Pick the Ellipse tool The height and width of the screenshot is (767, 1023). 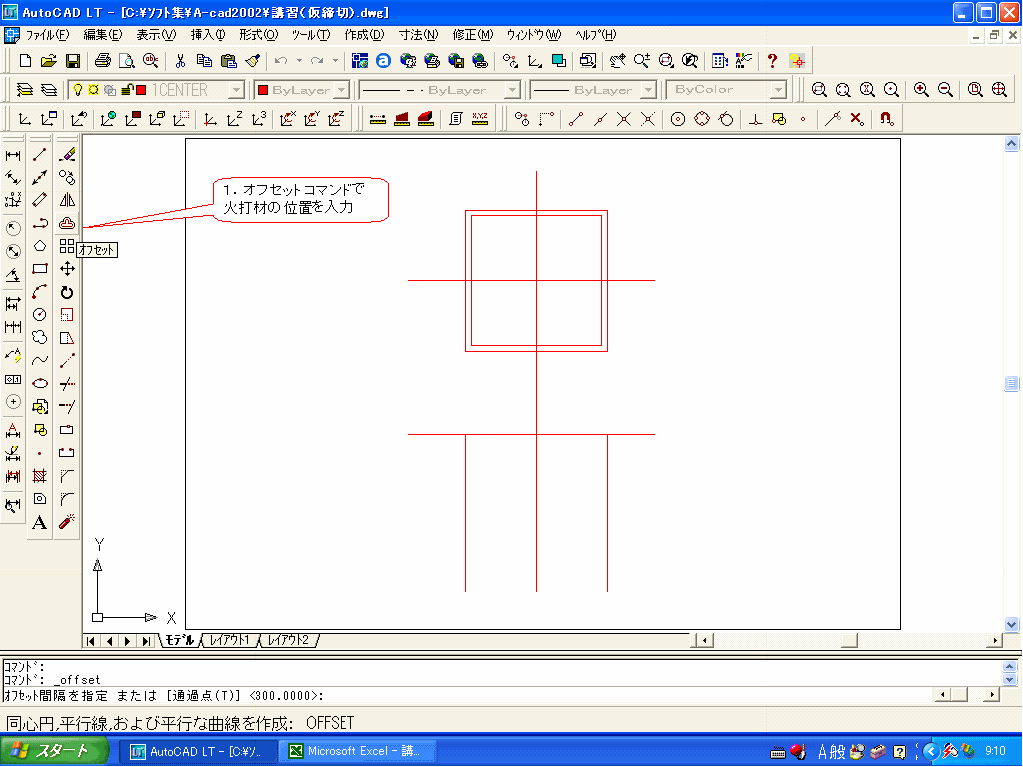click(40, 384)
